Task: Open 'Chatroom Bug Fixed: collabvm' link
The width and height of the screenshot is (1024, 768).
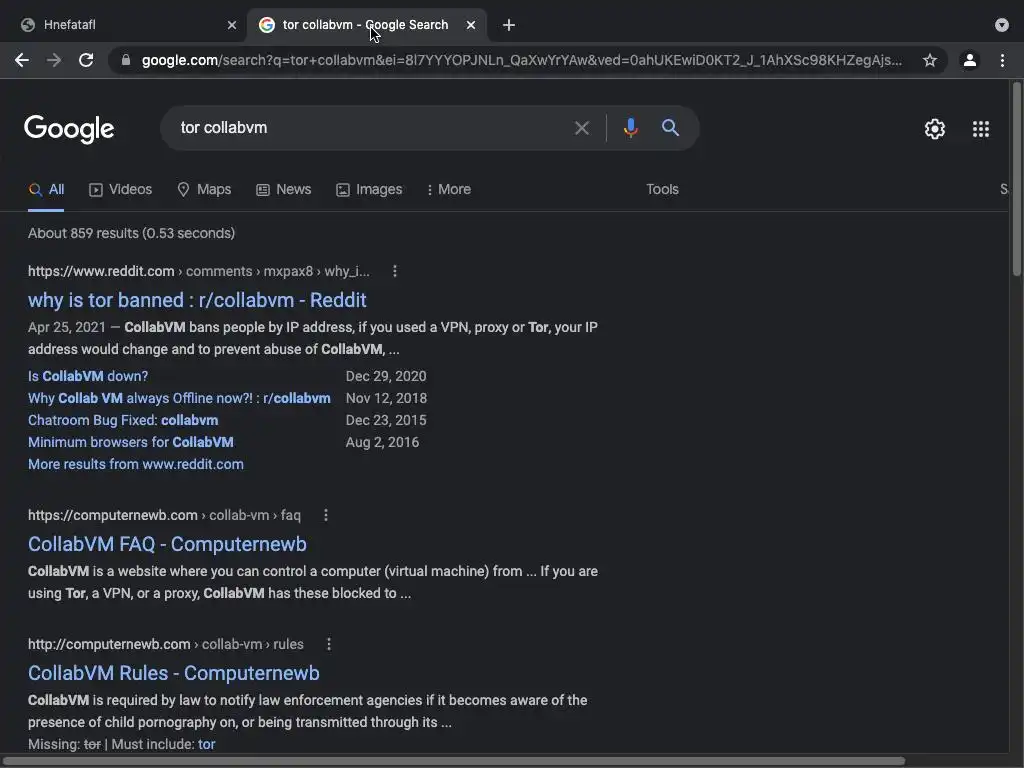Action: (x=123, y=420)
